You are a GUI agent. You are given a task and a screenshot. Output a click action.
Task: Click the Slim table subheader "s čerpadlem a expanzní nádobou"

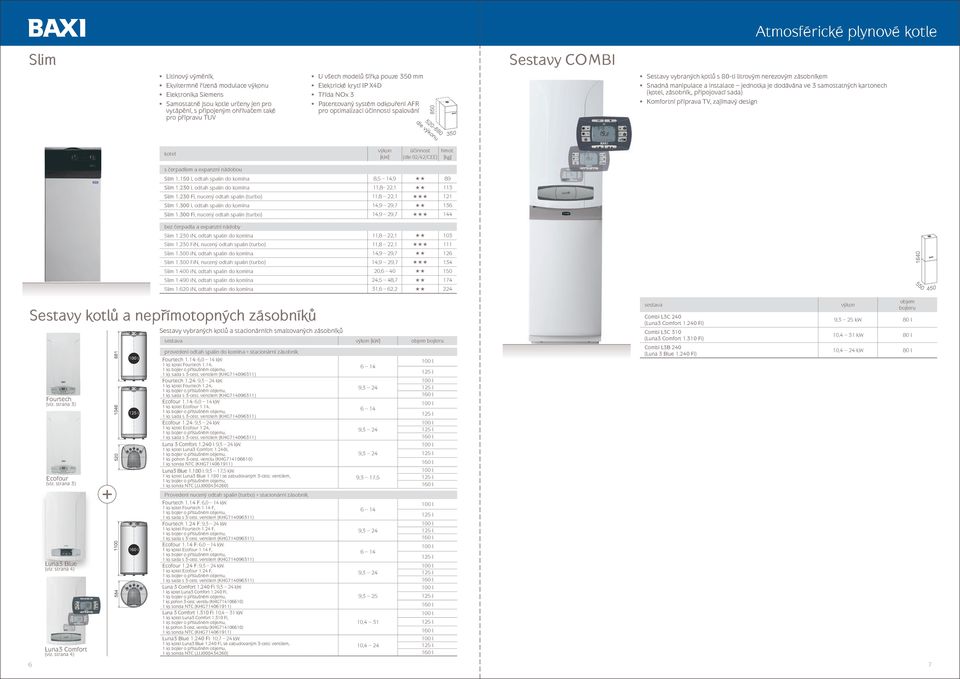(308, 170)
